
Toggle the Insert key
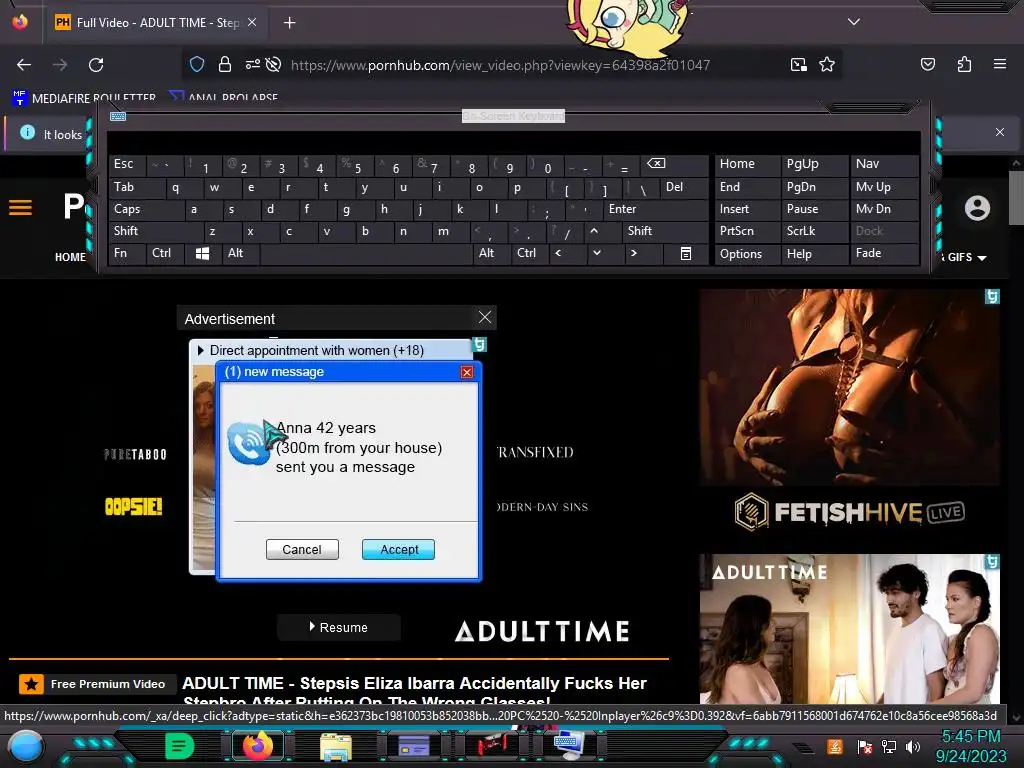pyautogui.click(x=747, y=209)
